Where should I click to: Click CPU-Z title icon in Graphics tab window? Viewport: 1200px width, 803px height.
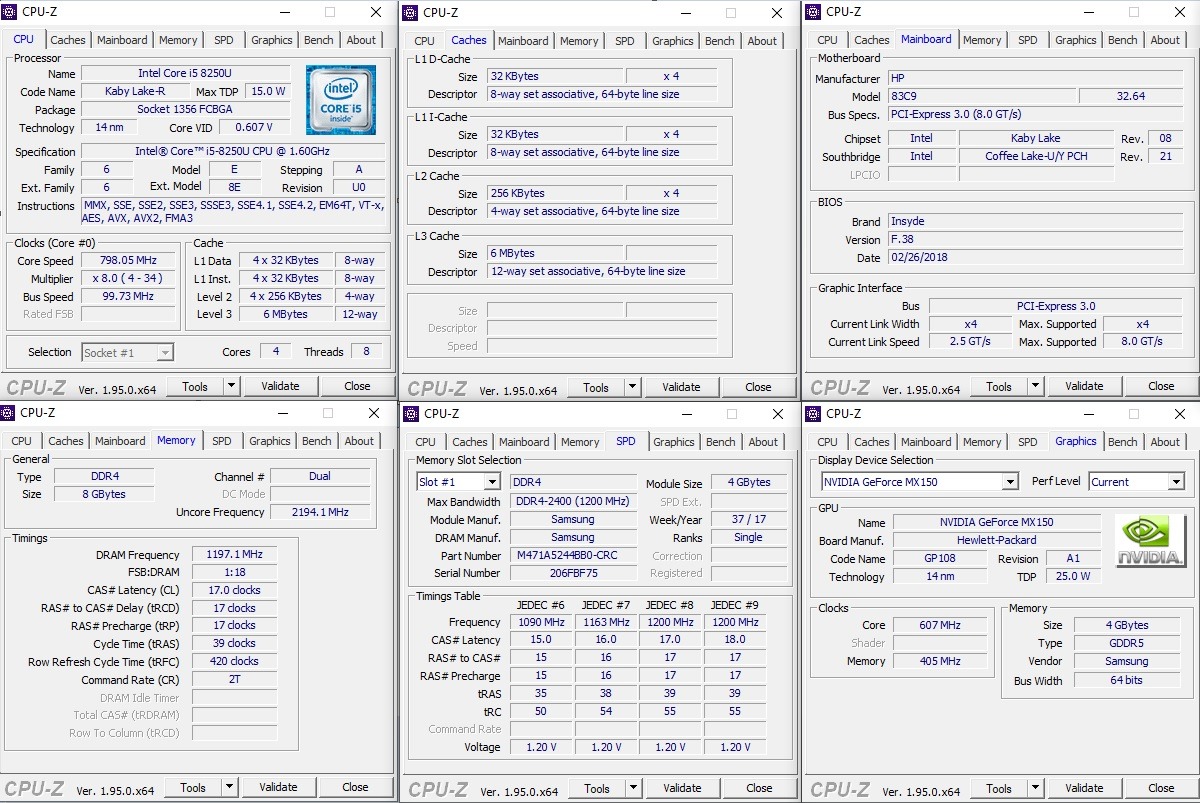pyautogui.click(x=813, y=413)
